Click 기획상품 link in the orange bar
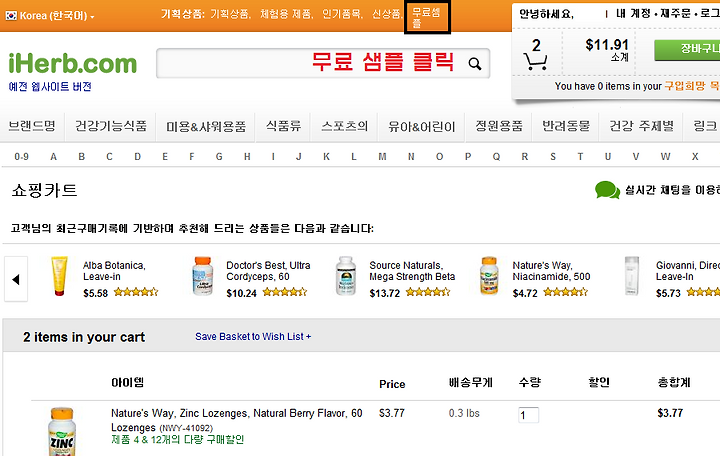The height and width of the screenshot is (456, 720). 230,14
